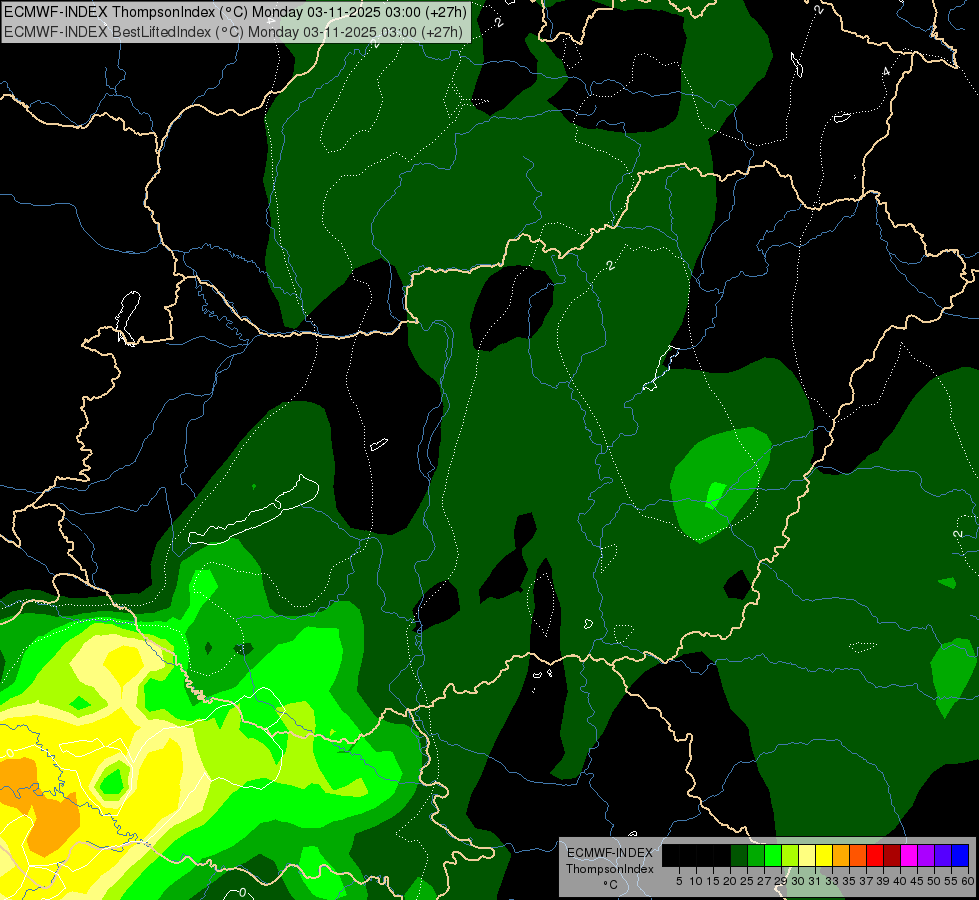This screenshot has width=979, height=900.
Task: Pick the lime 29–30 legend swatch
Action: pos(790,855)
